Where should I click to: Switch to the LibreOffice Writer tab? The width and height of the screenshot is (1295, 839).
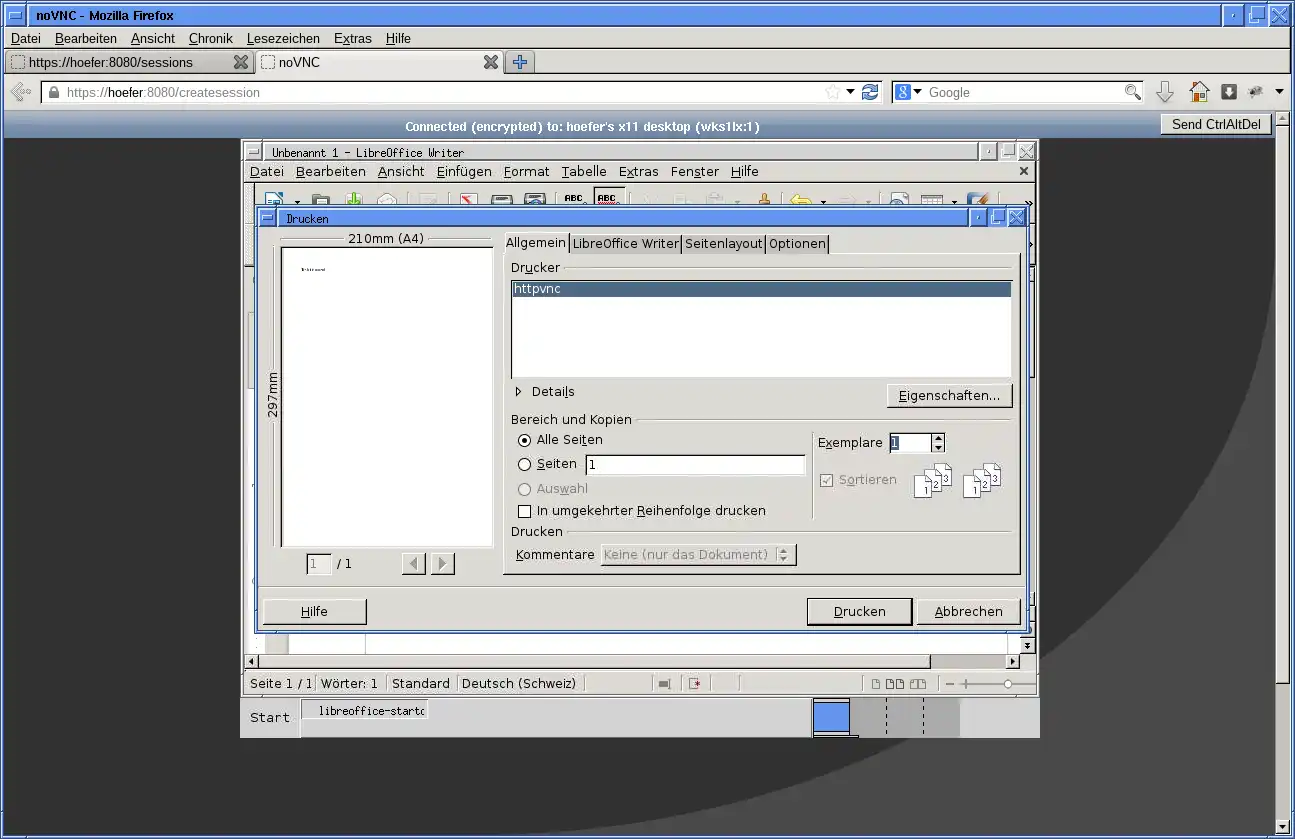coord(626,243)
